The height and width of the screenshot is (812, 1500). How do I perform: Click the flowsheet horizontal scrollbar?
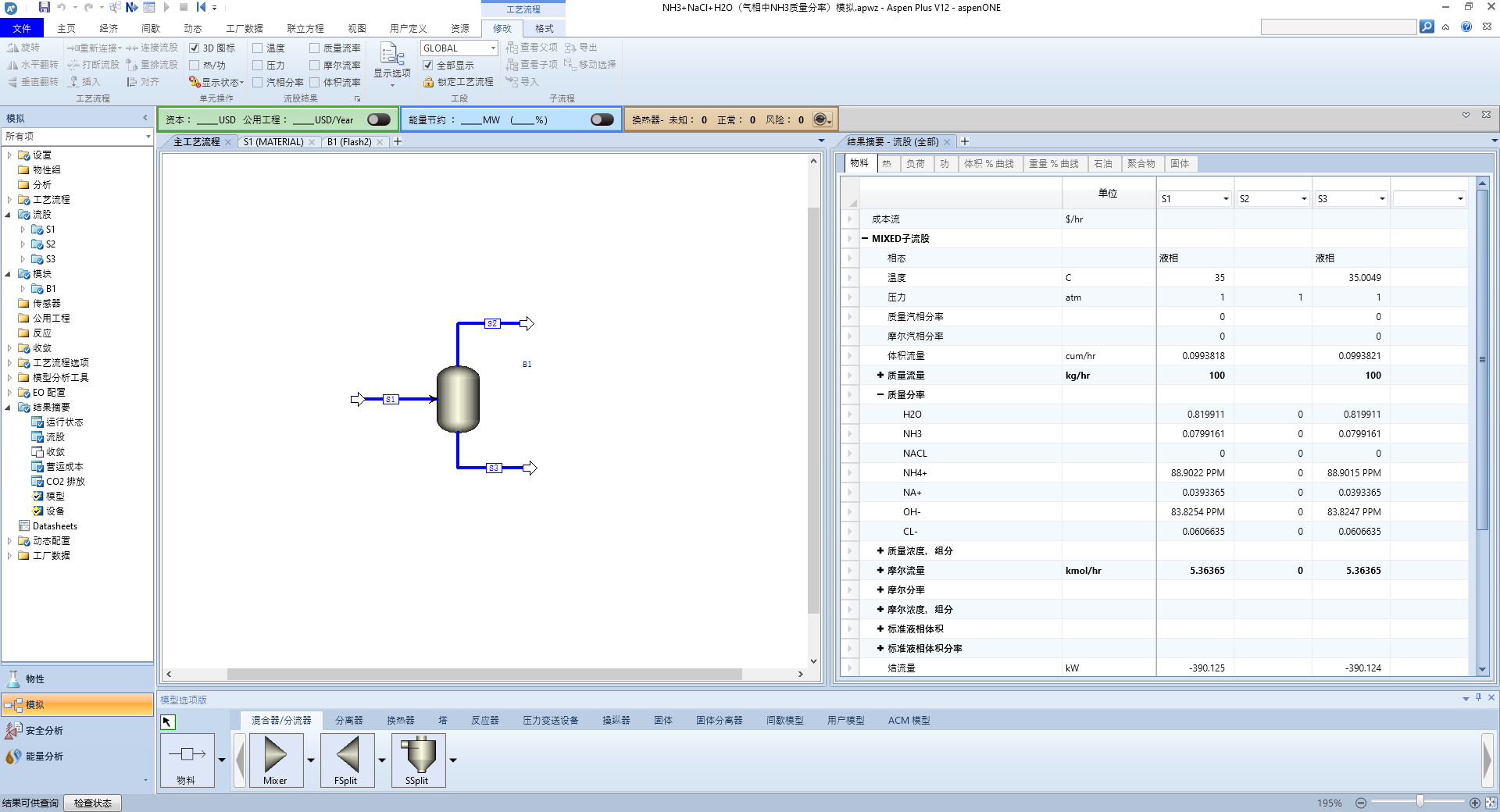click(x=484, y=674)
